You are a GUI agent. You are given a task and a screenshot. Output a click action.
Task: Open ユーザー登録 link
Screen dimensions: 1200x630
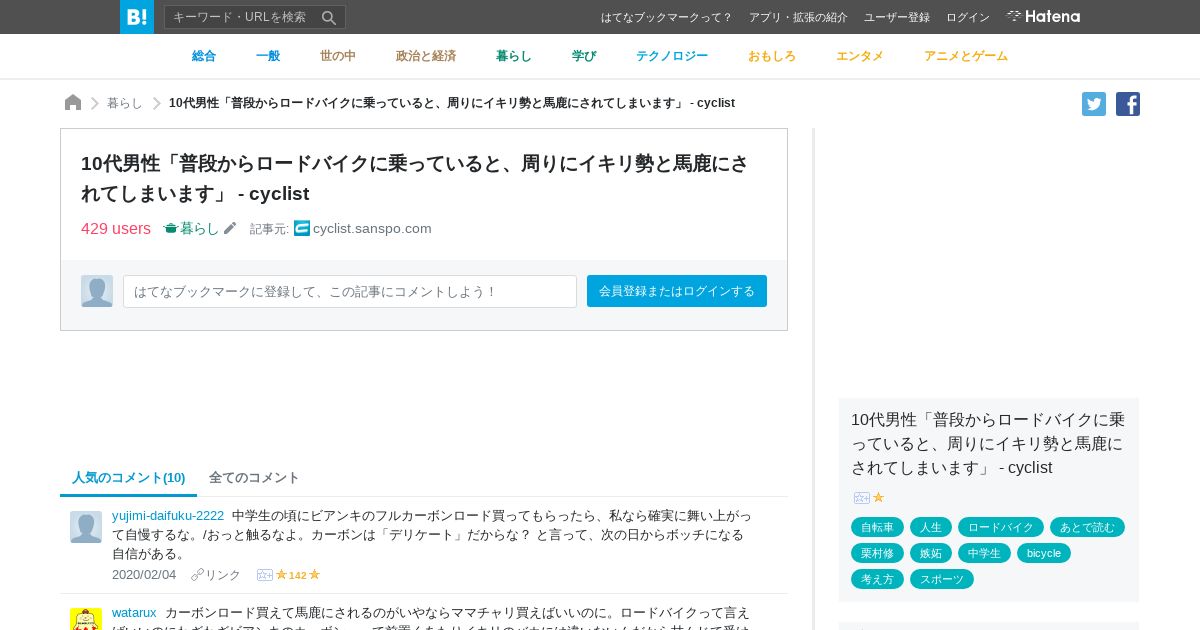897,17
